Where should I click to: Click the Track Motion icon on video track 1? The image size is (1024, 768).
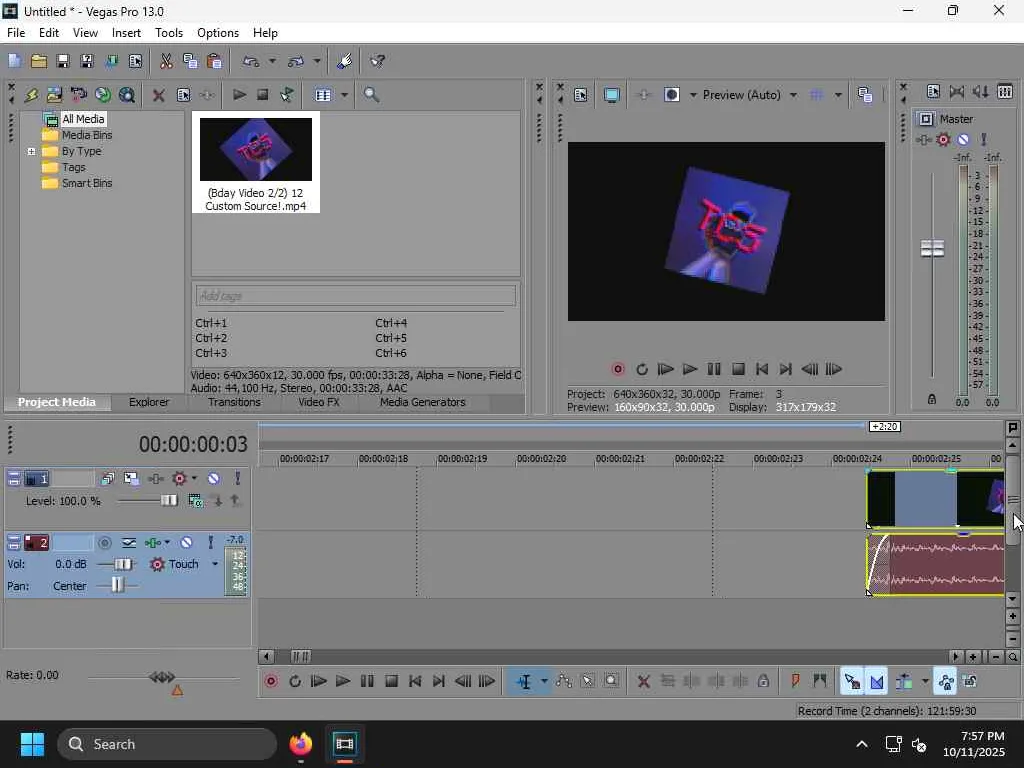[x=131, y=479]
